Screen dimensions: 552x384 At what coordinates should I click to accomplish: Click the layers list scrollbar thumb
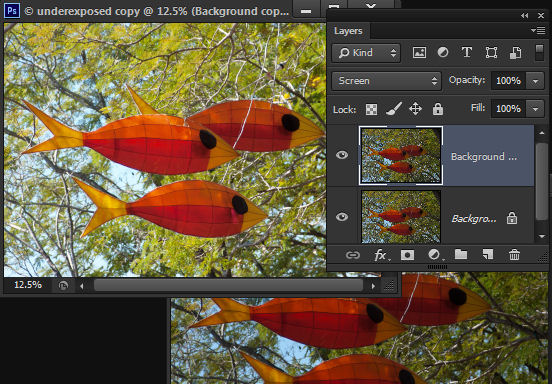click(x=542, y=181)
